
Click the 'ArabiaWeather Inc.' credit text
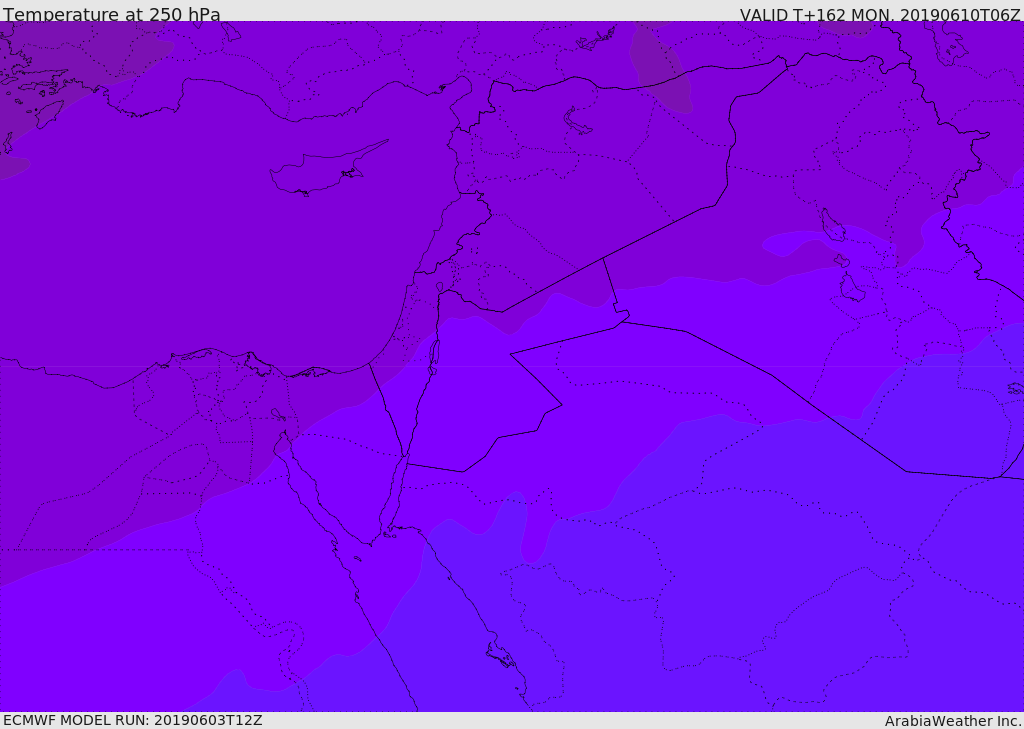click(x=953, y=721)
